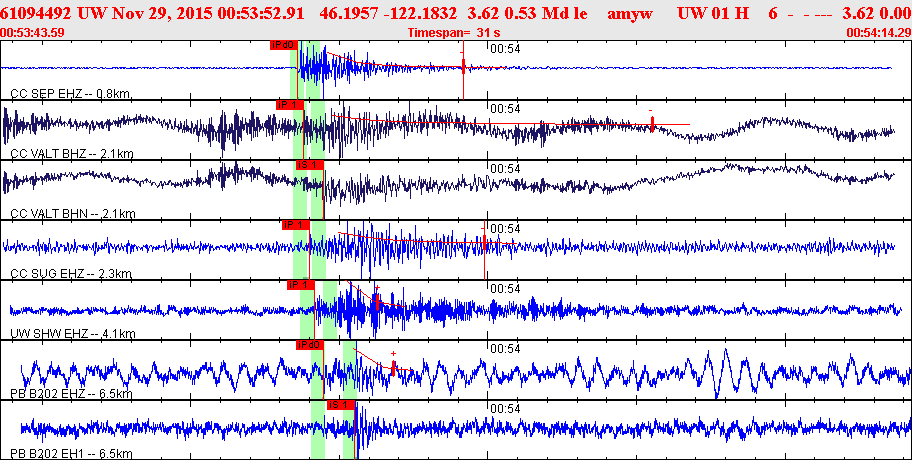Click the 00:54 time tick on SEP EHZ row
Viewport: 912px width, 460px height.
click(505, 48)
